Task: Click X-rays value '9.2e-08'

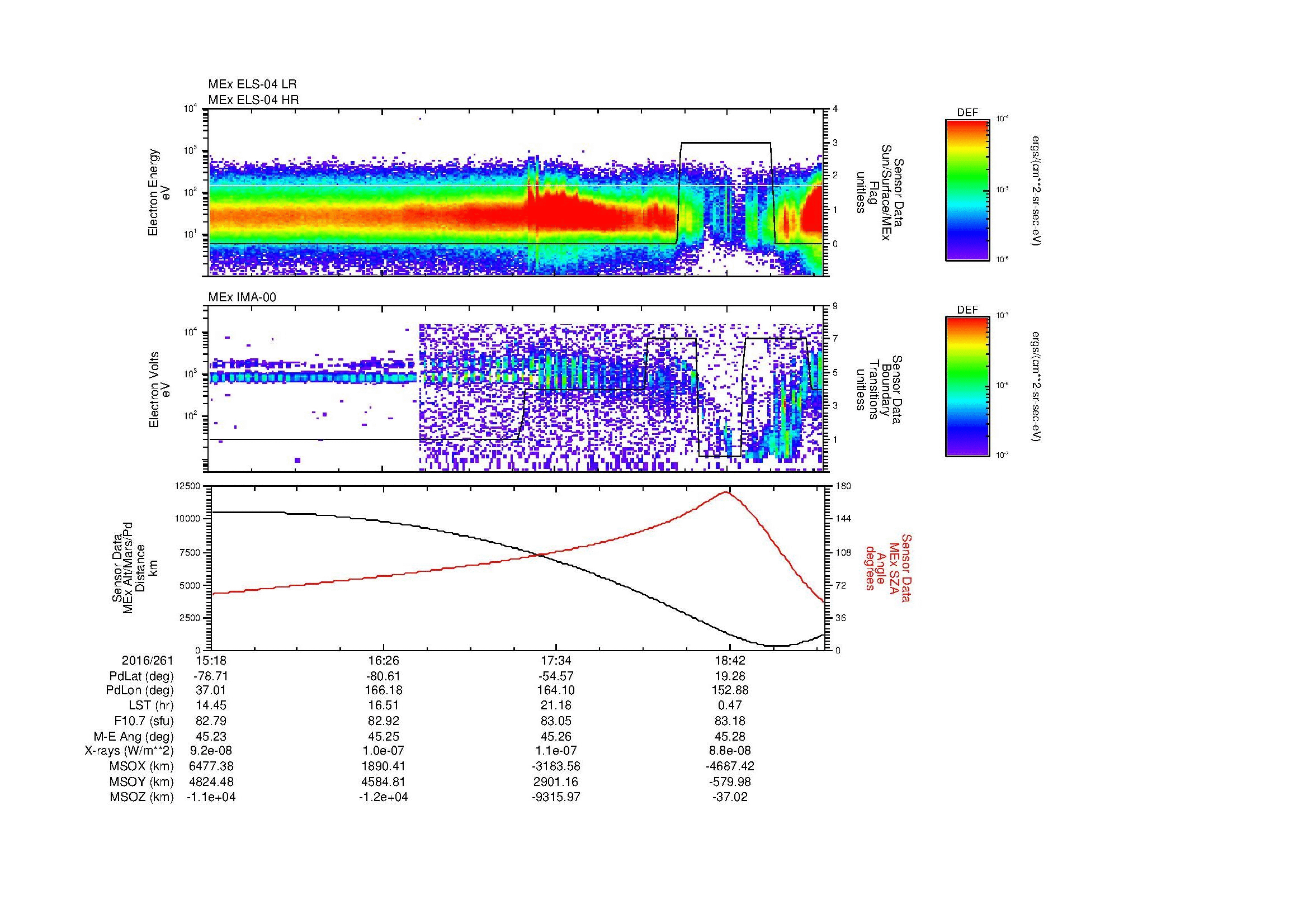Action: [x=211, y=751]
